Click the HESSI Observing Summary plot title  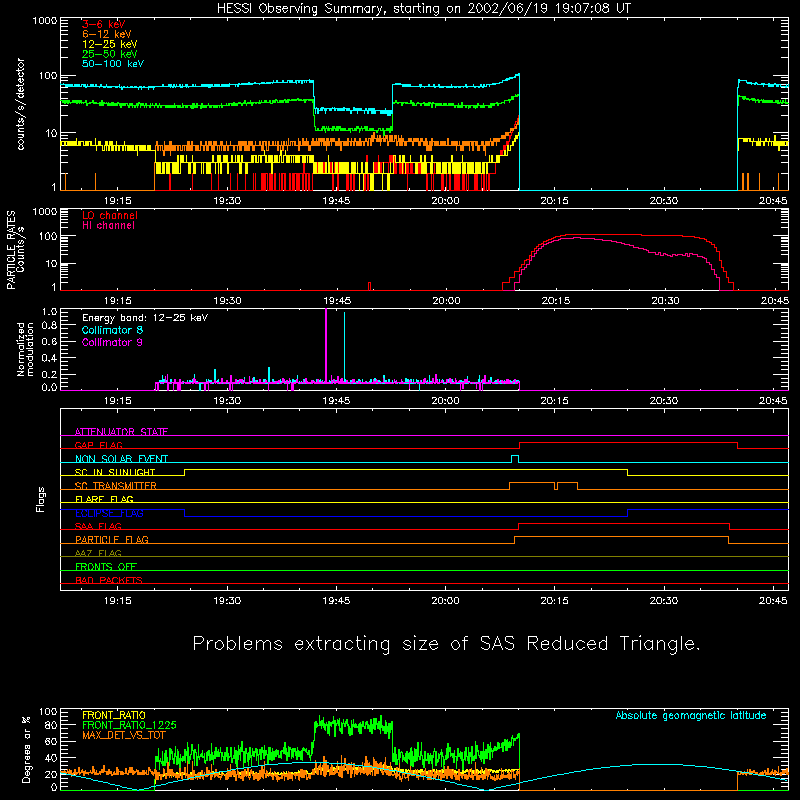423,9
